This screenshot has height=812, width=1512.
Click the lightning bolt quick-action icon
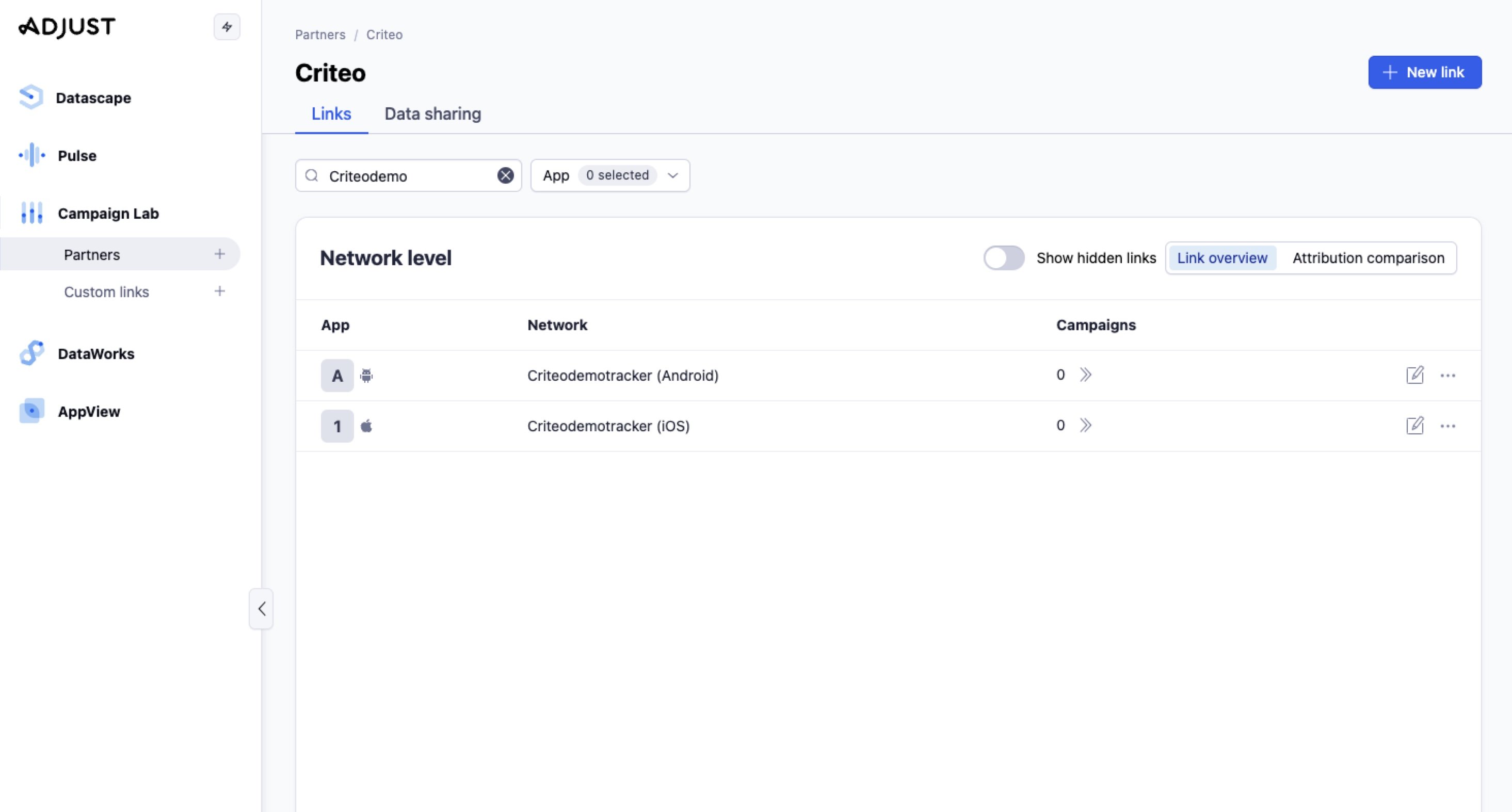(x=227, y=27)
